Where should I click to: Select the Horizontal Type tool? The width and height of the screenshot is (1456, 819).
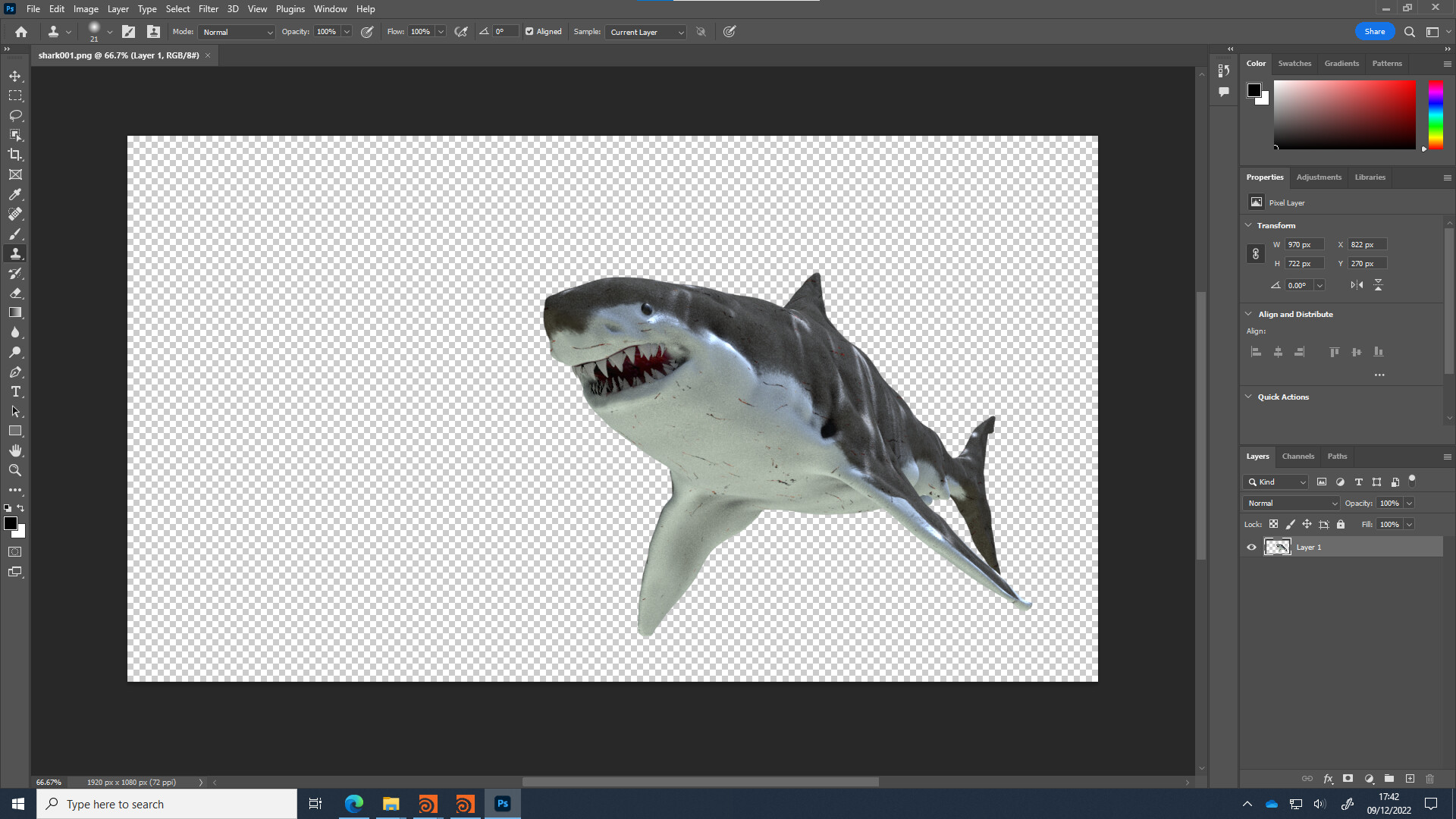(15, 392)
